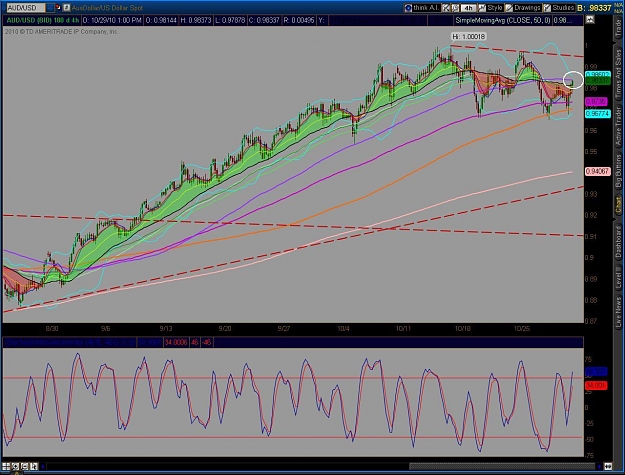Screen dimensions: 625x475
Task: Click the right scroll arrow of the bottom scrollbar
Action: tap(599, 466)
